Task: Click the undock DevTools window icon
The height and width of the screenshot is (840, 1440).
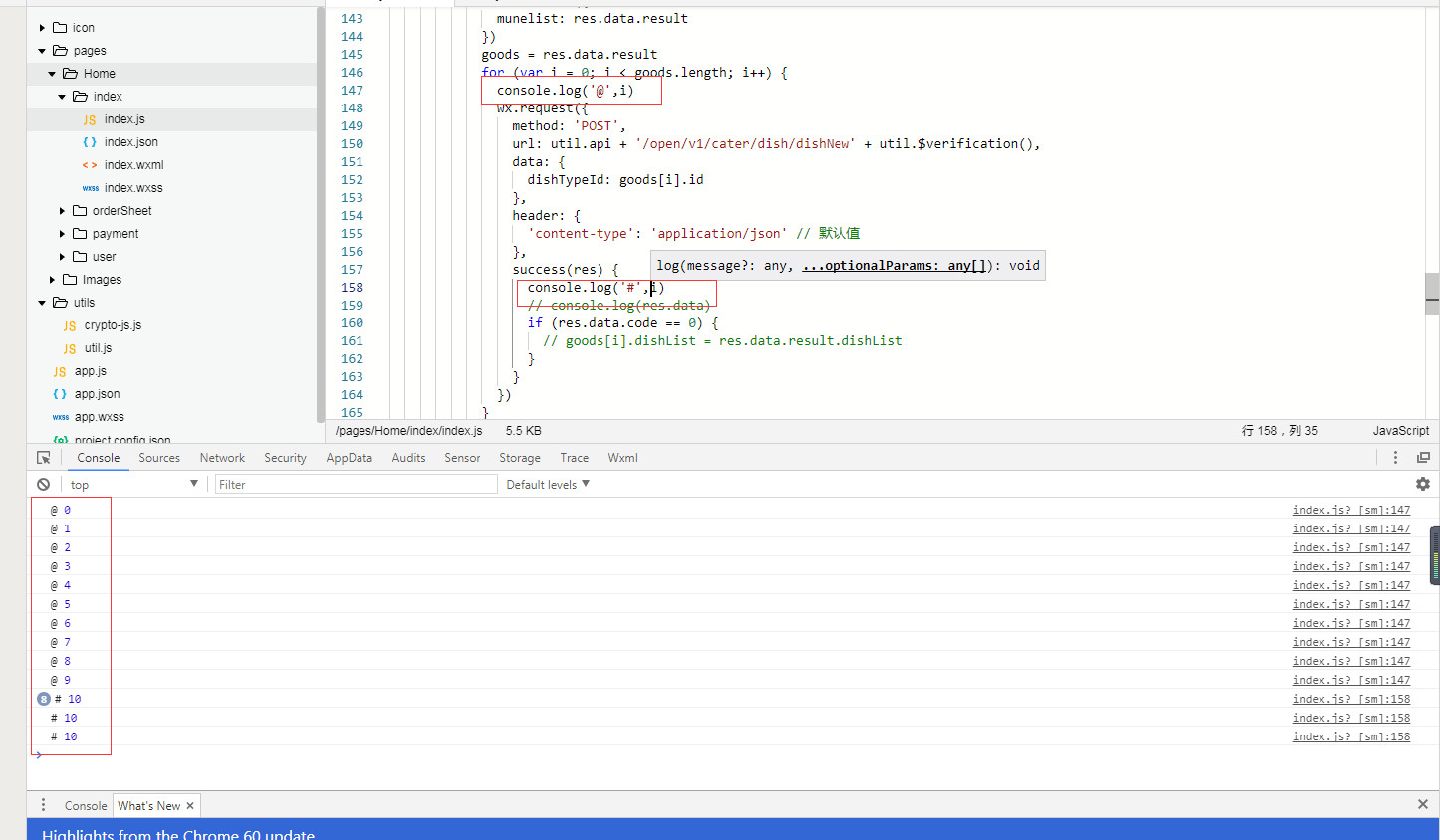Action: pyautogui.click(x=1423, y=458)
